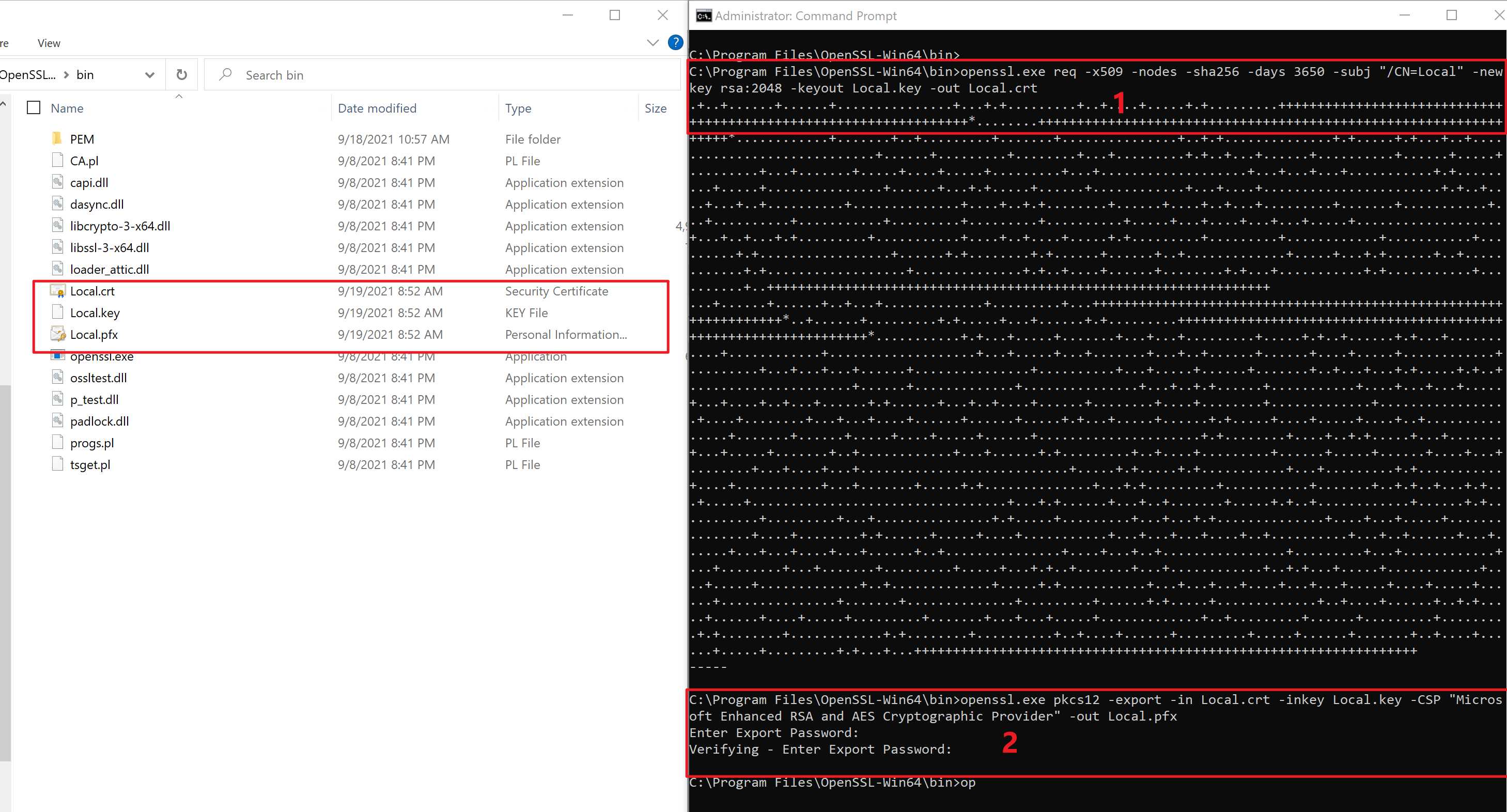Viewport: 1507px width, 812px height.
Task: Open the Local.key file
Action: 94,312
